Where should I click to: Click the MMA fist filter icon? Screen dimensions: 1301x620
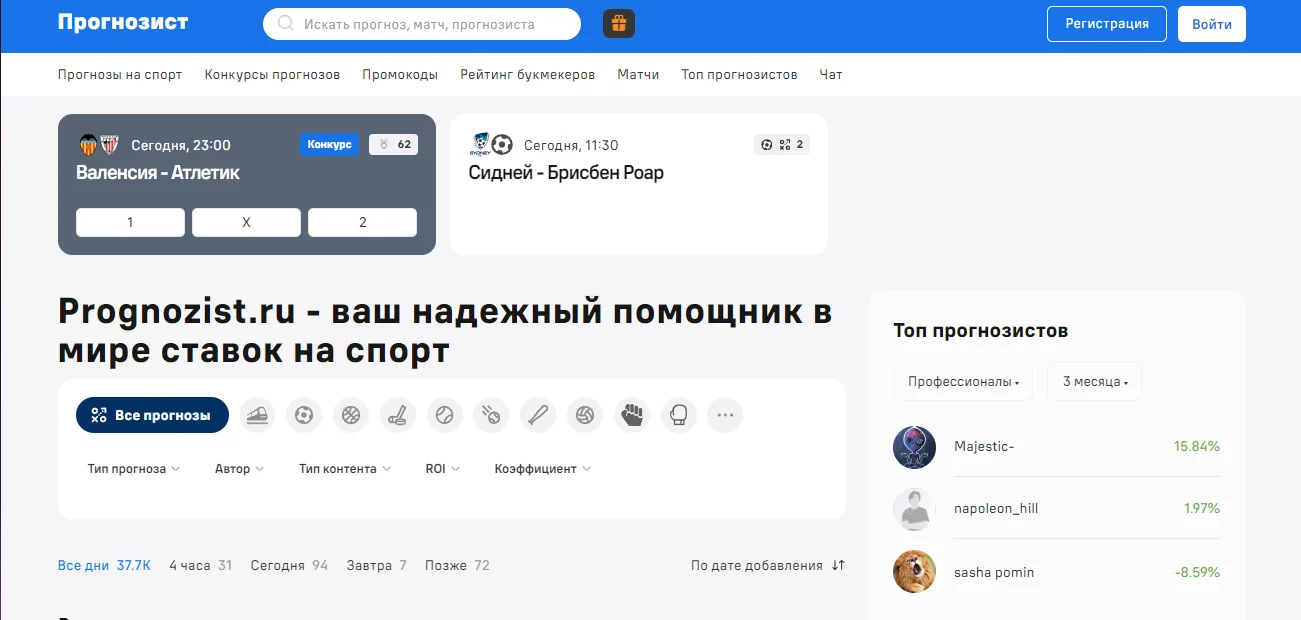632,415
